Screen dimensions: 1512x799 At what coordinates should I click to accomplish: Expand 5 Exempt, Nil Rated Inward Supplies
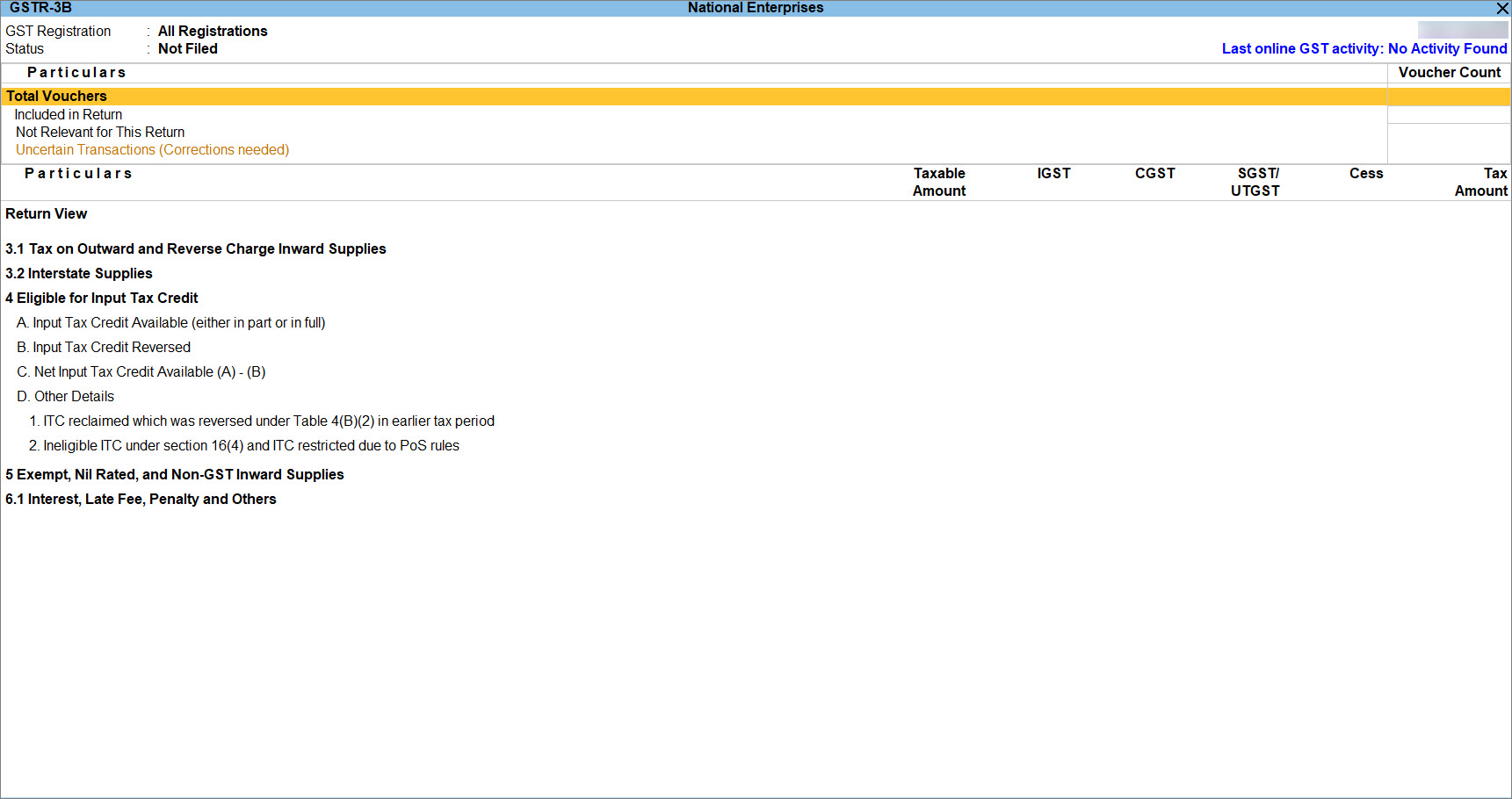(175, 474)
